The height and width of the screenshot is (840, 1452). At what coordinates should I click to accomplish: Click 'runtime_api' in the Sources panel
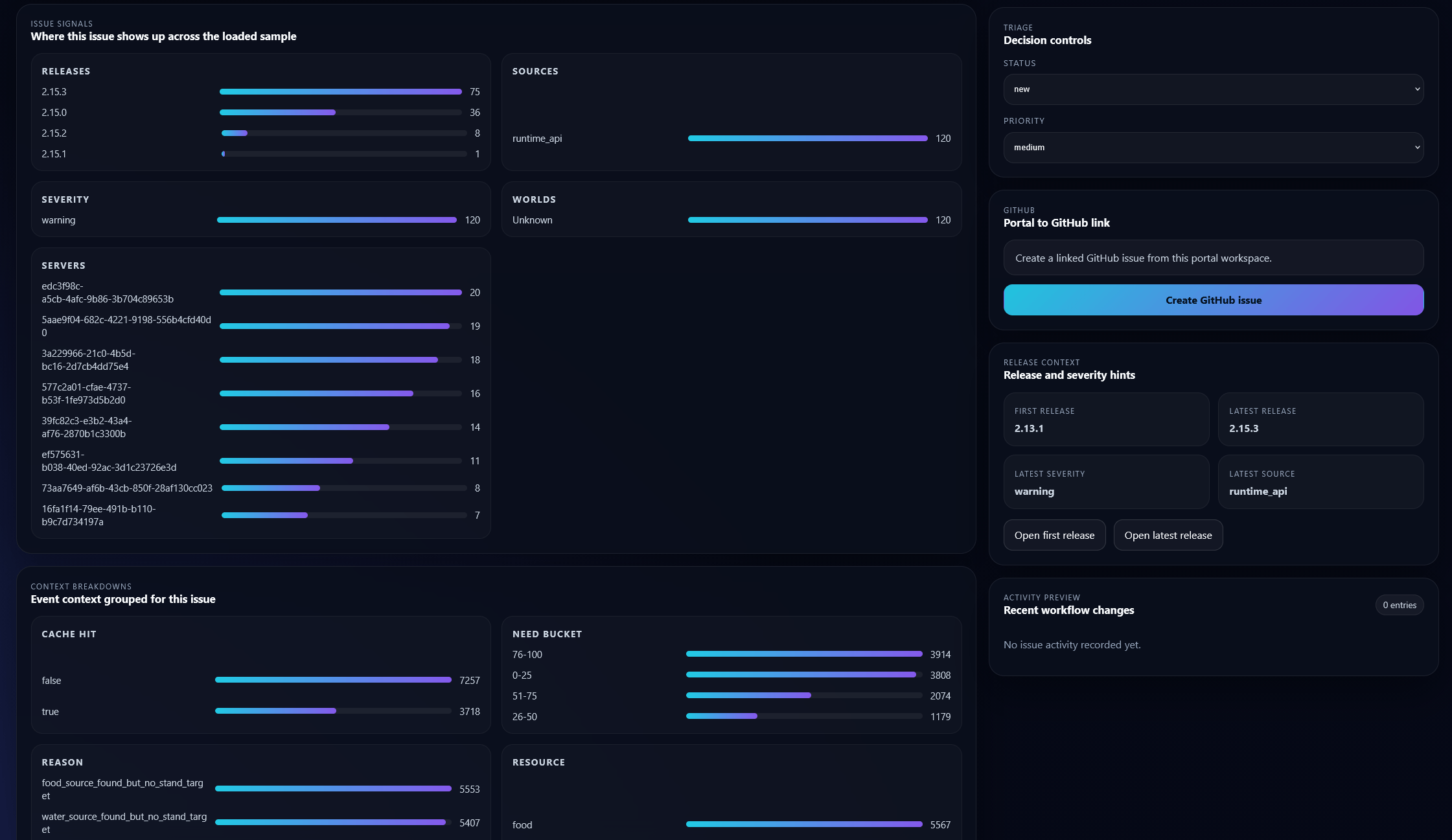[537, 139]
